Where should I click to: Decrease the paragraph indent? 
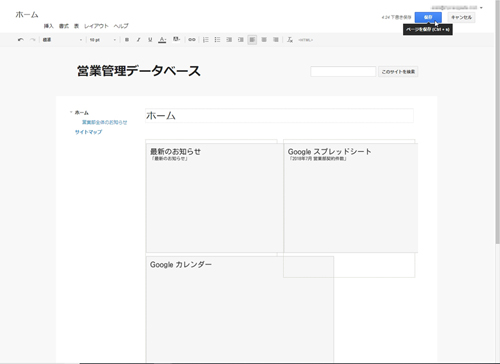(229, 40)
